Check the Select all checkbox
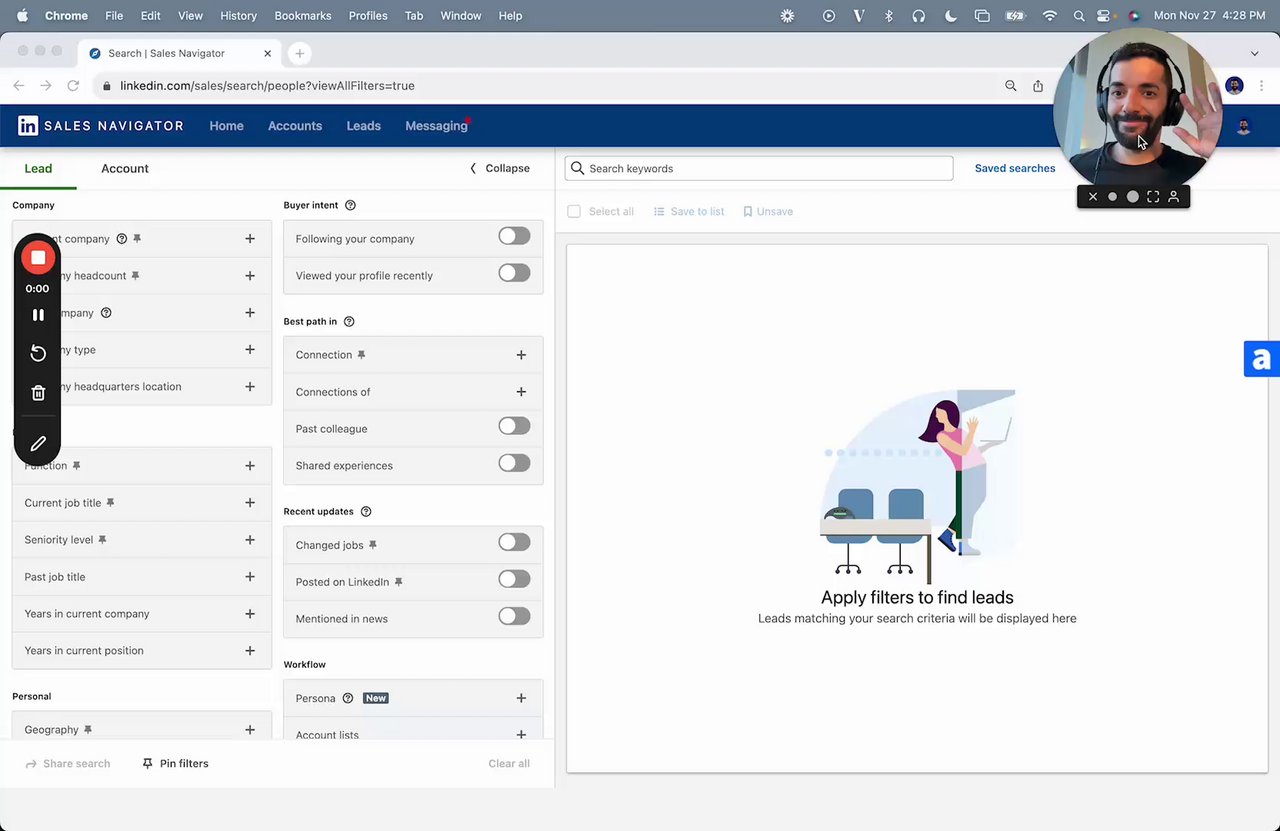 pos(574,212)
